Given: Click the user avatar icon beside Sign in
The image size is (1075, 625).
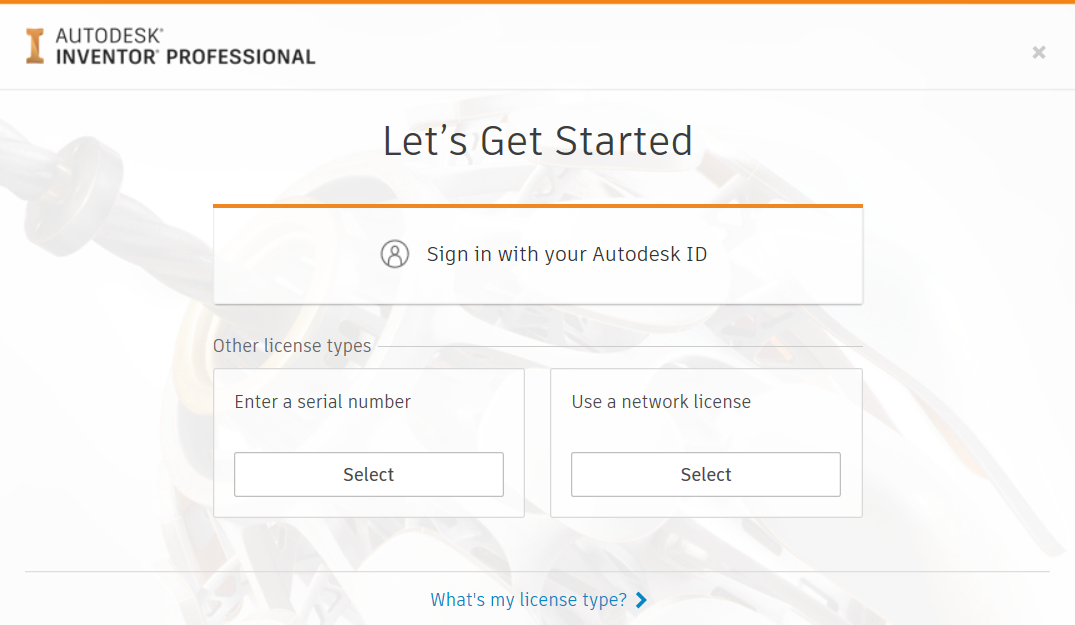Looking at the screenshot, I should coord(395,254).
